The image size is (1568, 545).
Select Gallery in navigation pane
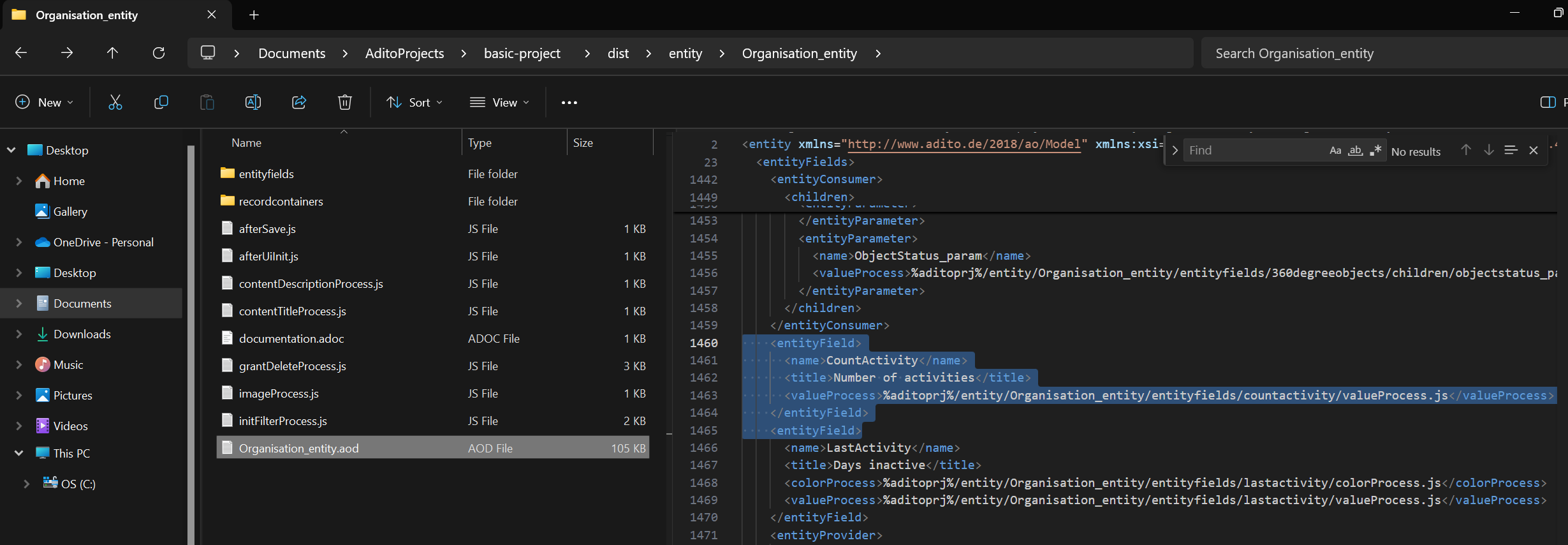pos(70,211)
